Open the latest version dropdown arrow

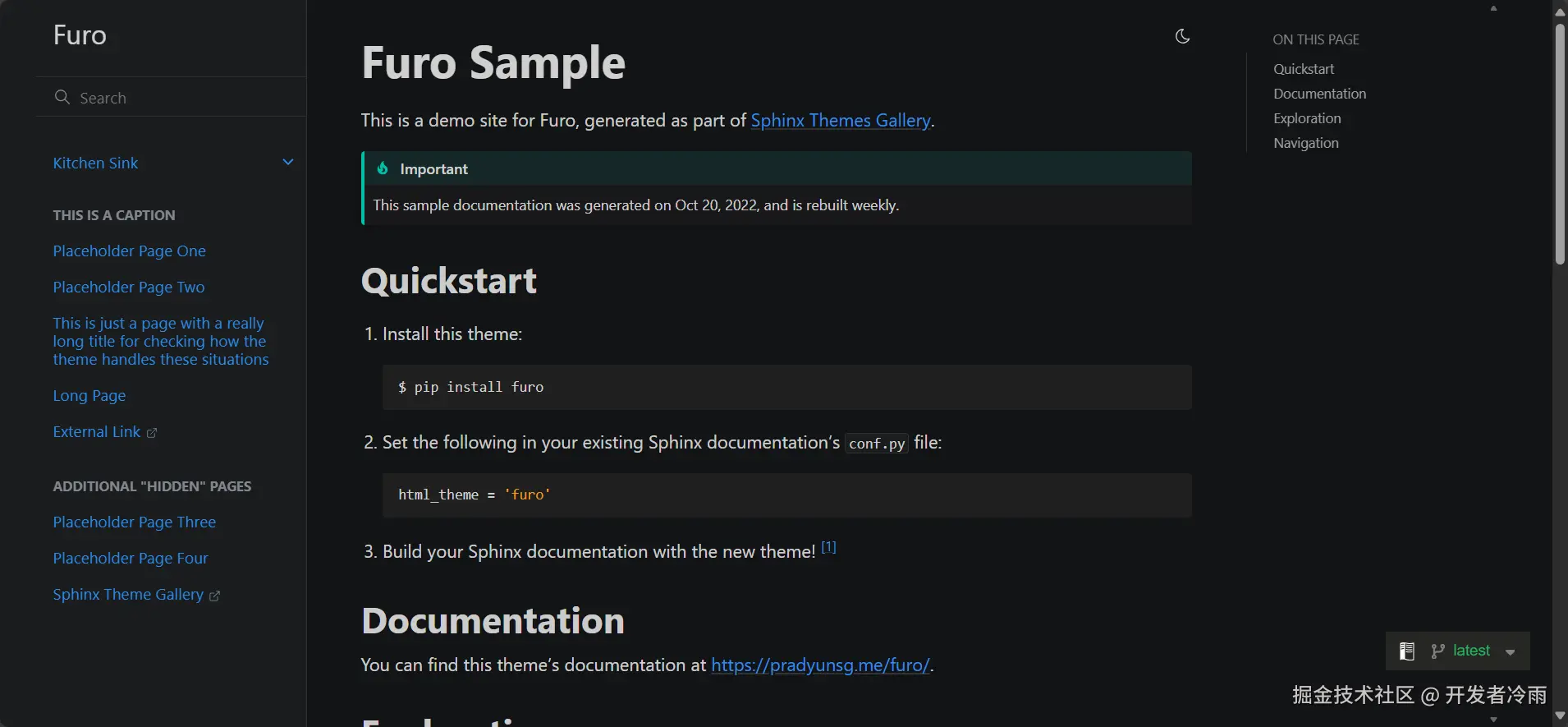pos(1511,652)
